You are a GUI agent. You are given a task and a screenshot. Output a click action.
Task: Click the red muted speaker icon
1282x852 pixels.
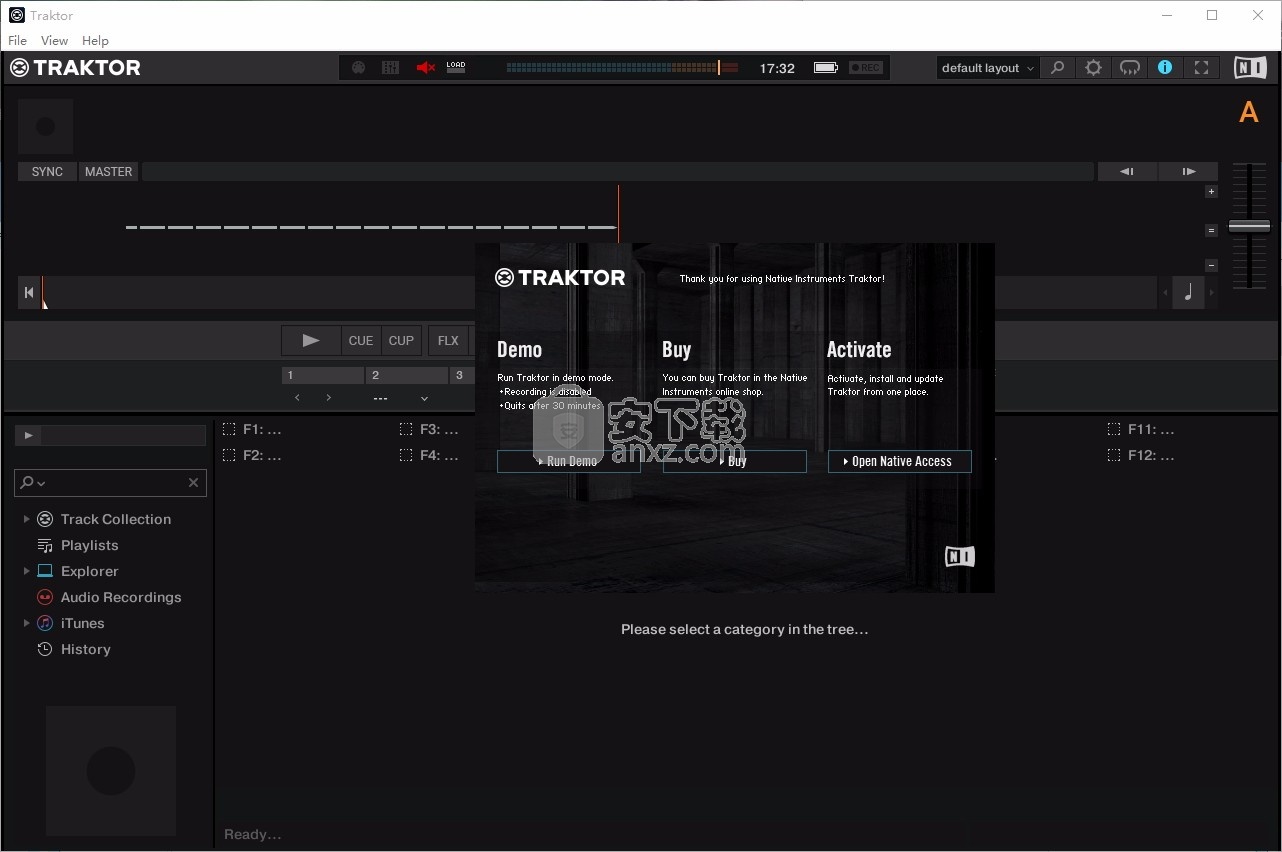(426, 68)
